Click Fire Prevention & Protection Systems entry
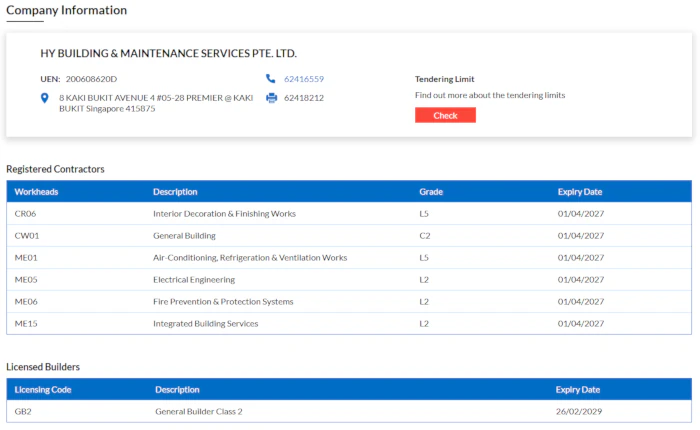Viewport: 700px width, 430px height. 223,302
